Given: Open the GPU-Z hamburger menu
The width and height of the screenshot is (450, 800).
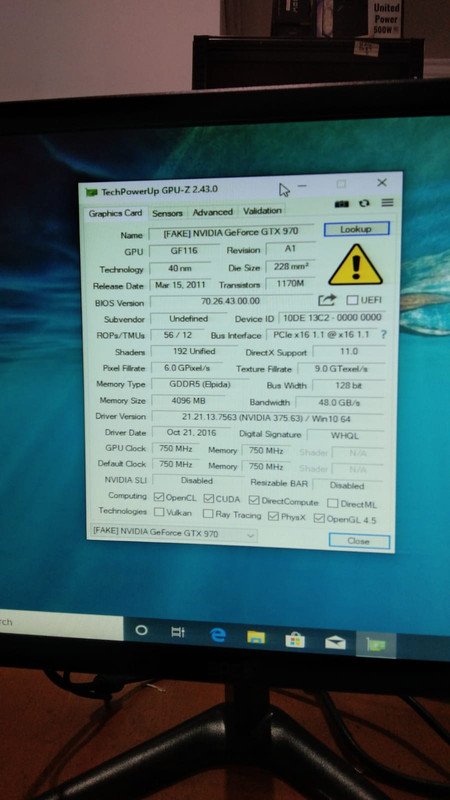Looking at the screenshot, I should [387, 203].
